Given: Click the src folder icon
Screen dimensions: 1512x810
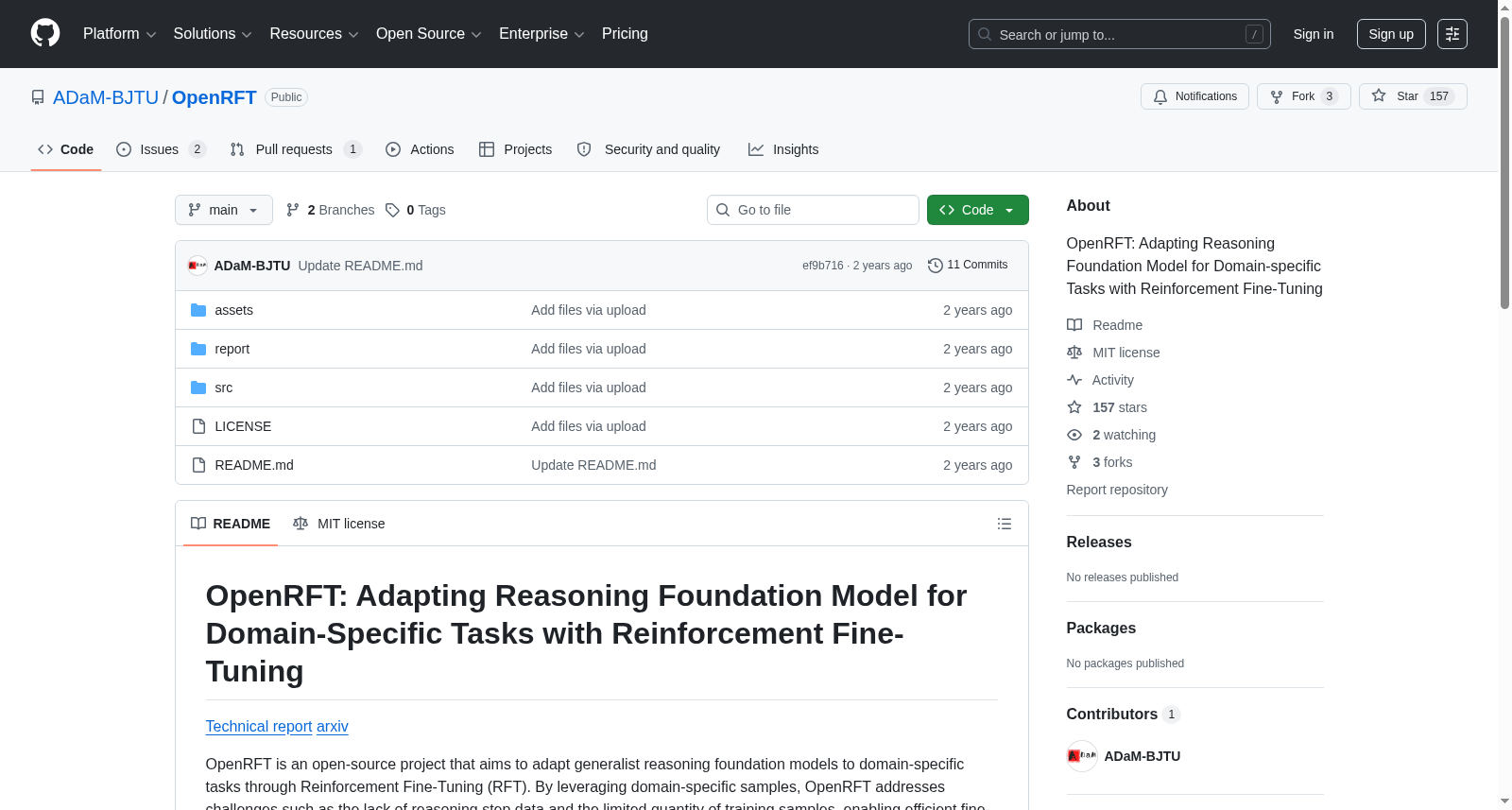Looking at the screenshot, I should (198, 388).
